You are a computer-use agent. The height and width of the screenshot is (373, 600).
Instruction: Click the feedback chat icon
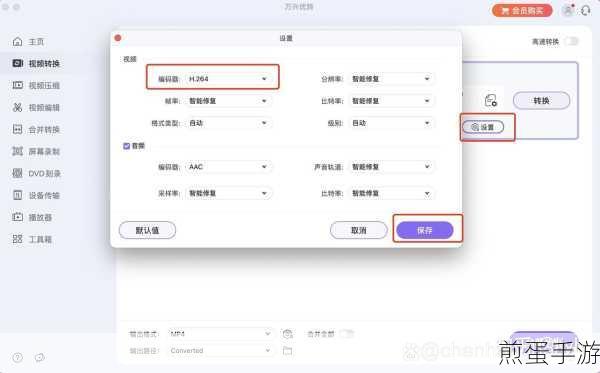click(40, 358)
